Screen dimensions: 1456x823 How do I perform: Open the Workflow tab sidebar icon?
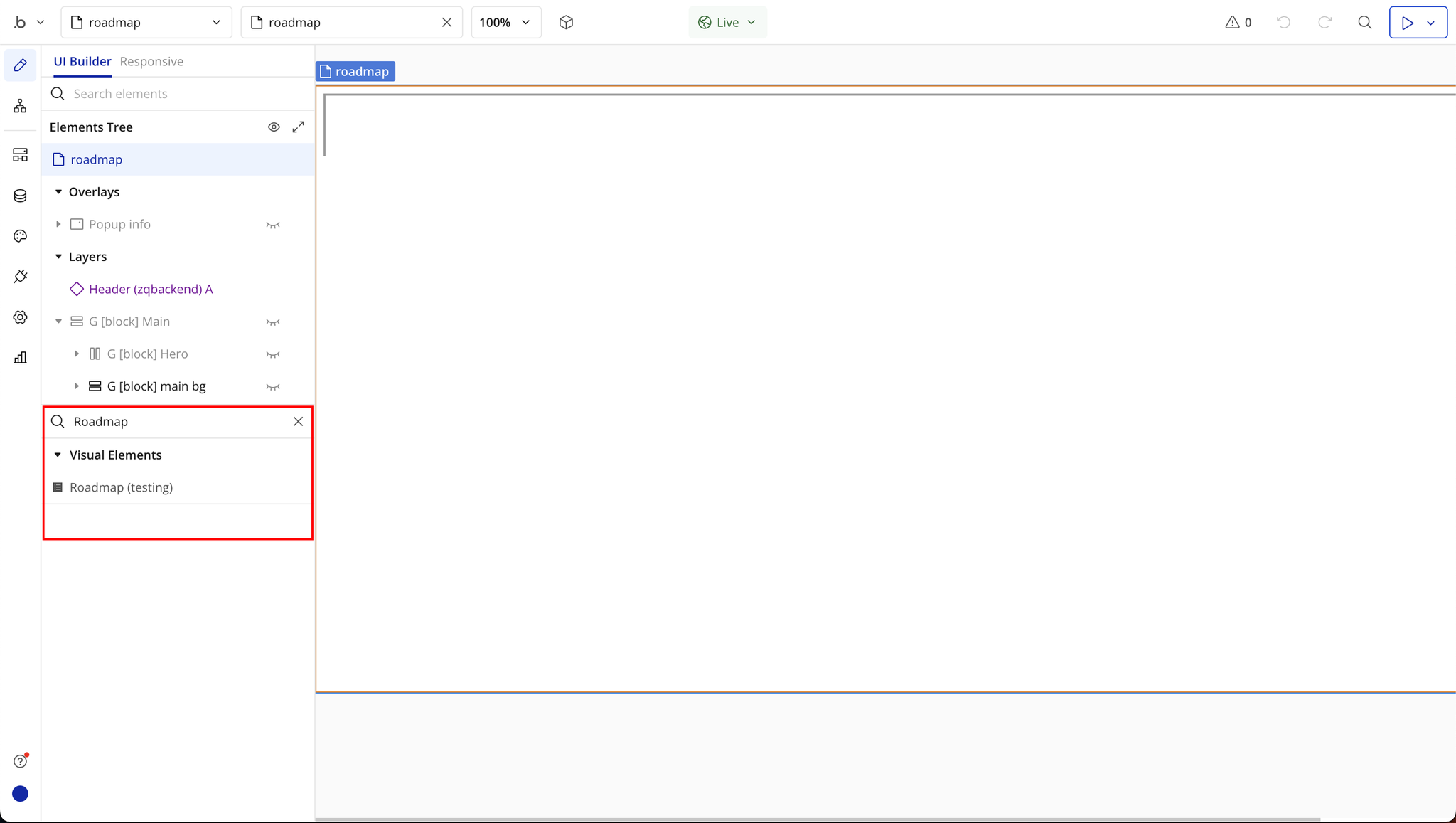point(20,106)
